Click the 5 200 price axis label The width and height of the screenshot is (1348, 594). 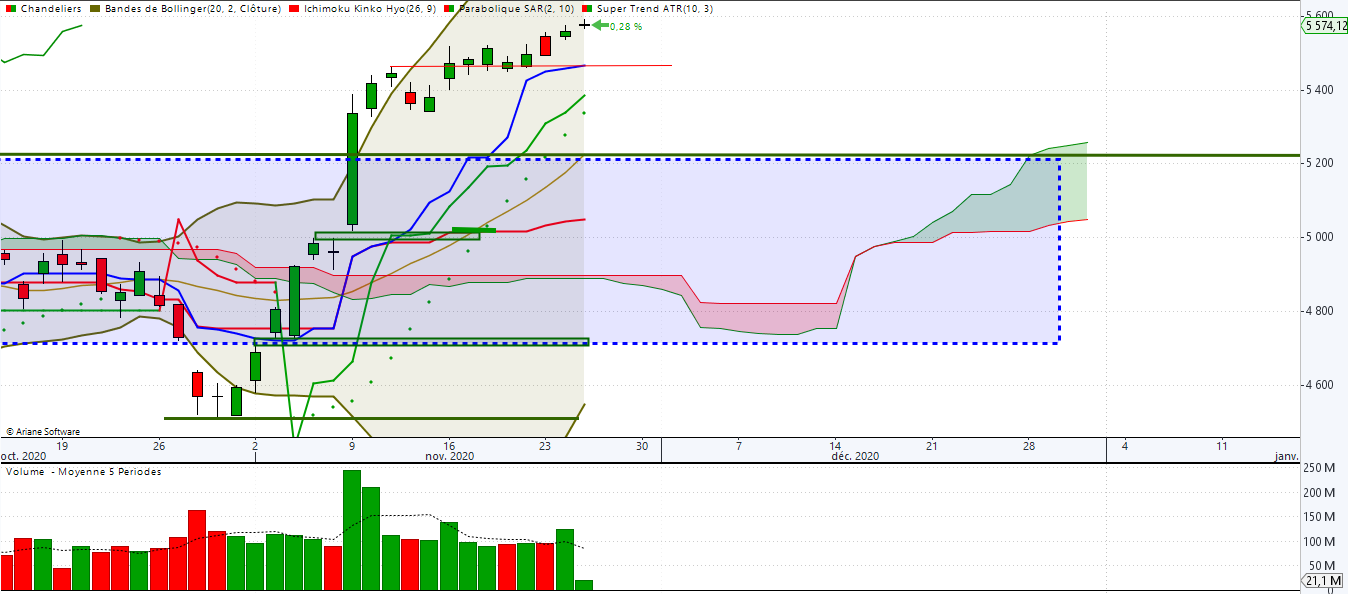(1320, 162)
